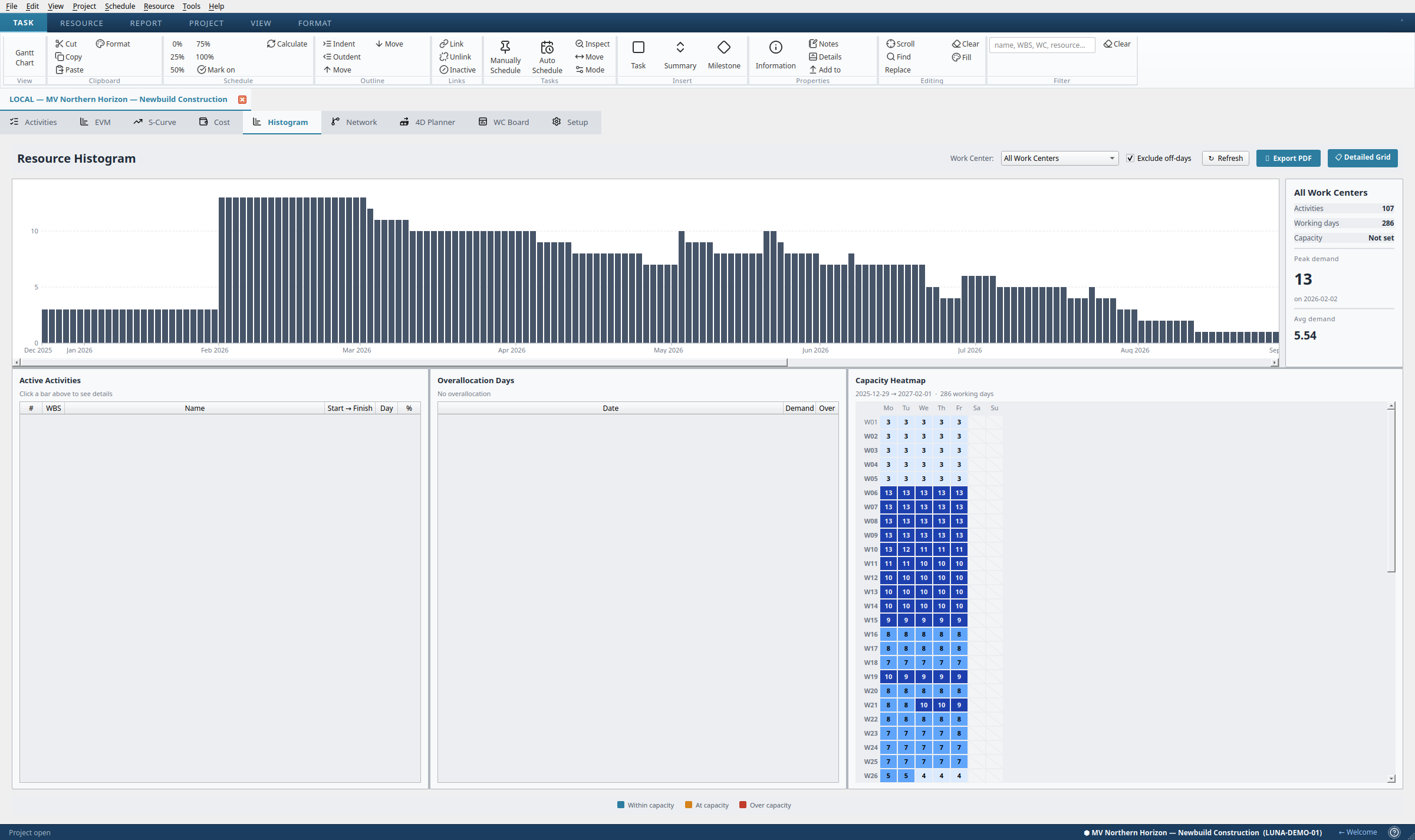Click Mark on Track icon

point(201,70)
